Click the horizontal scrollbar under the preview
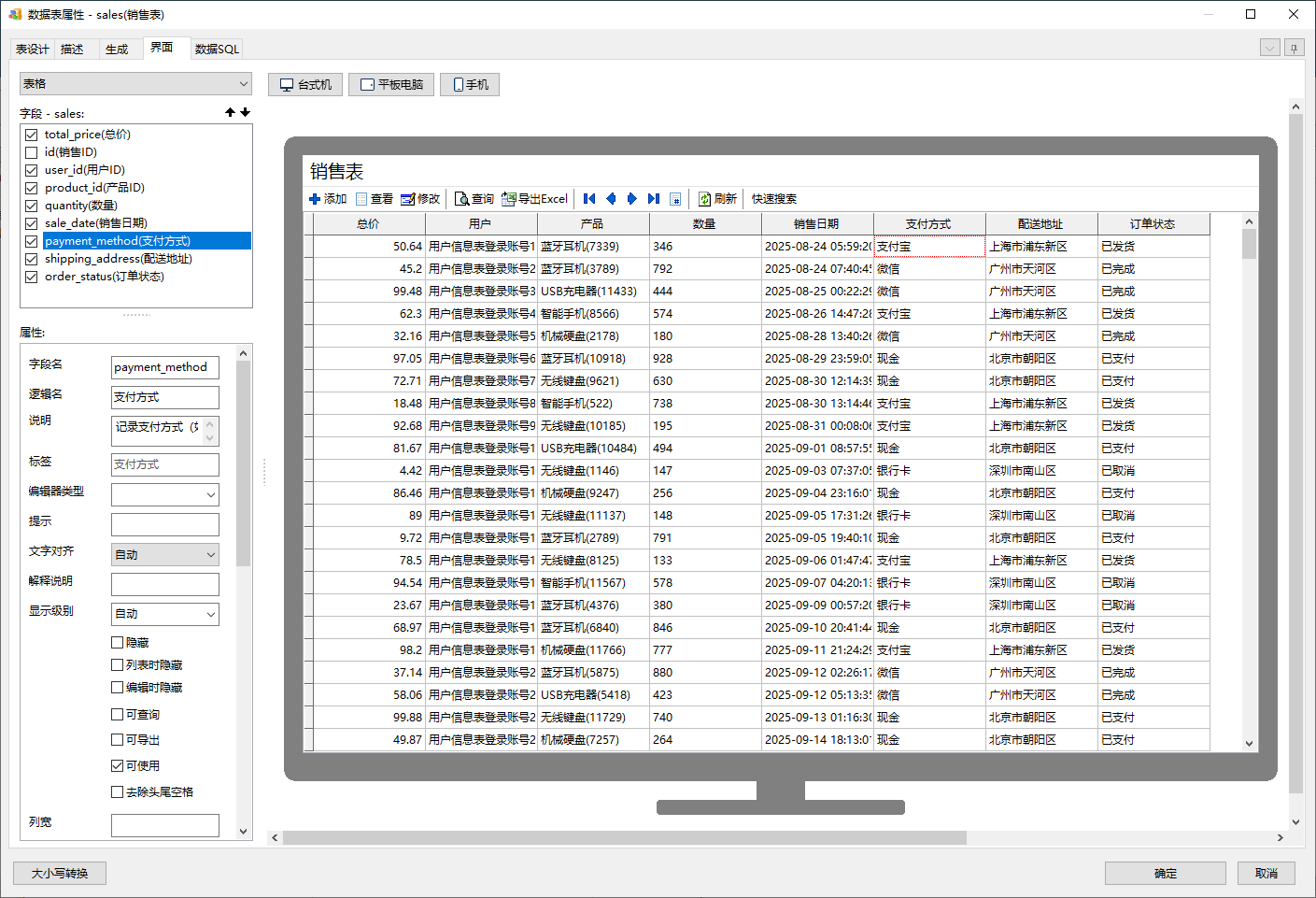 [624, 838]
